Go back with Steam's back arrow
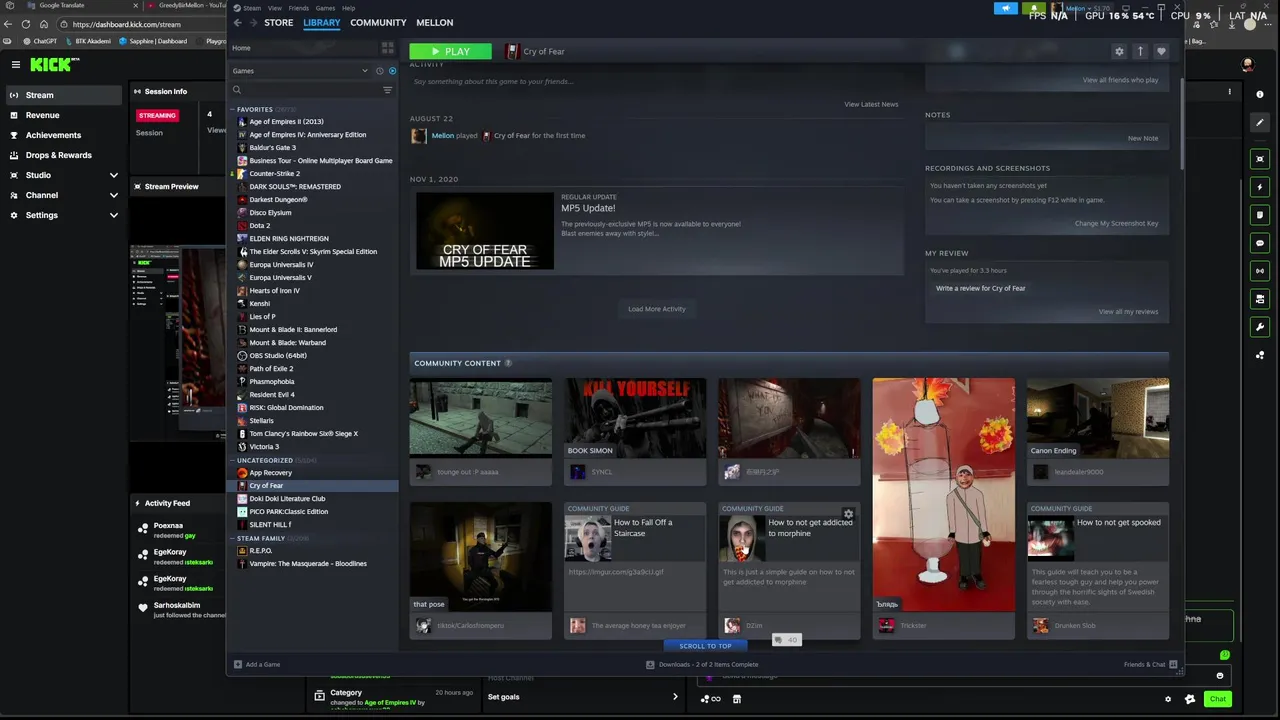The width and height of the screenshot is (1280, 720). pos(238,22)
